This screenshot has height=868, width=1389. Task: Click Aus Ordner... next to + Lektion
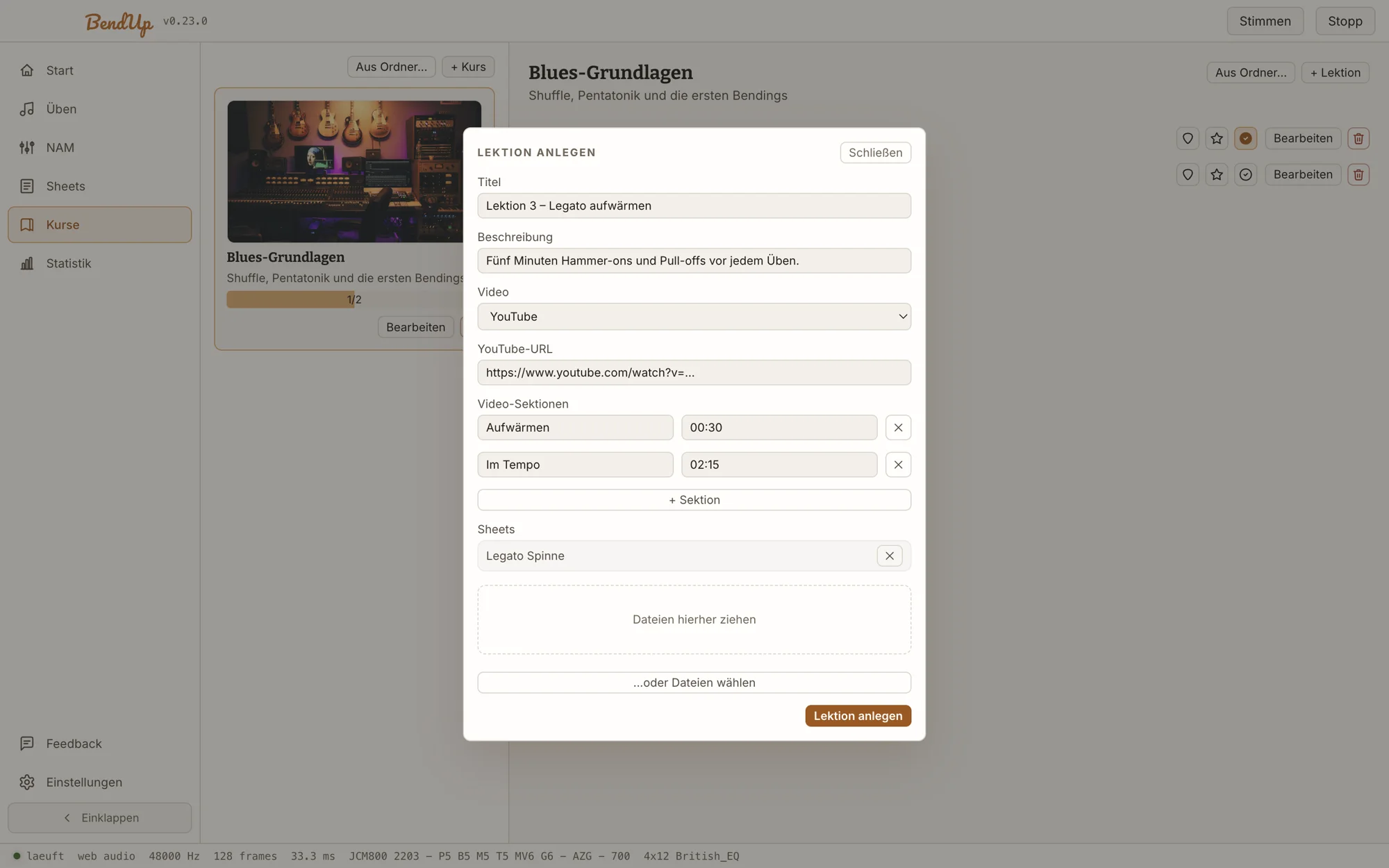tap(1251, 72)
